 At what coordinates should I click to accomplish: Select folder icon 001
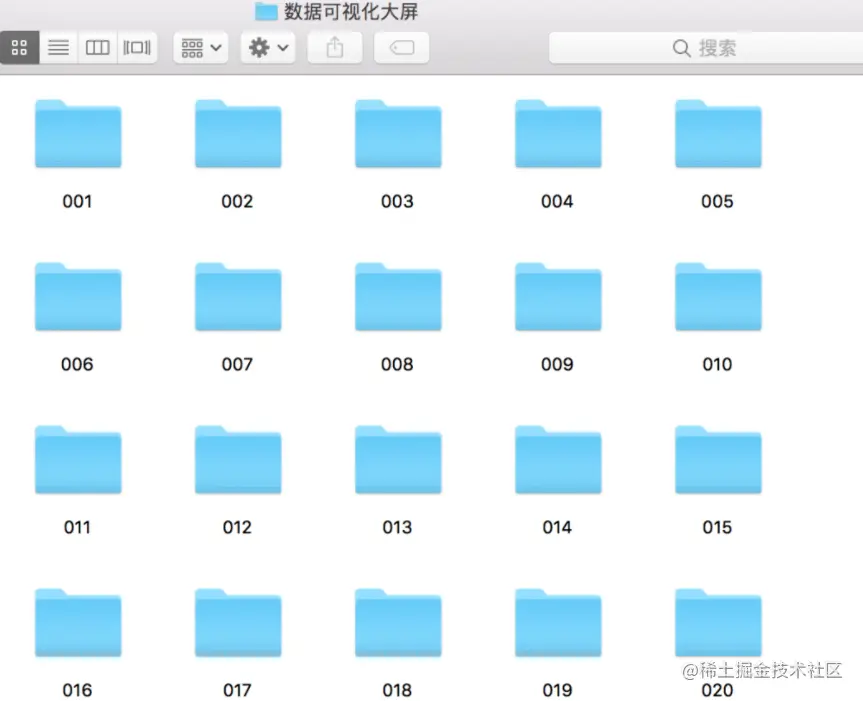coord(78,134)
